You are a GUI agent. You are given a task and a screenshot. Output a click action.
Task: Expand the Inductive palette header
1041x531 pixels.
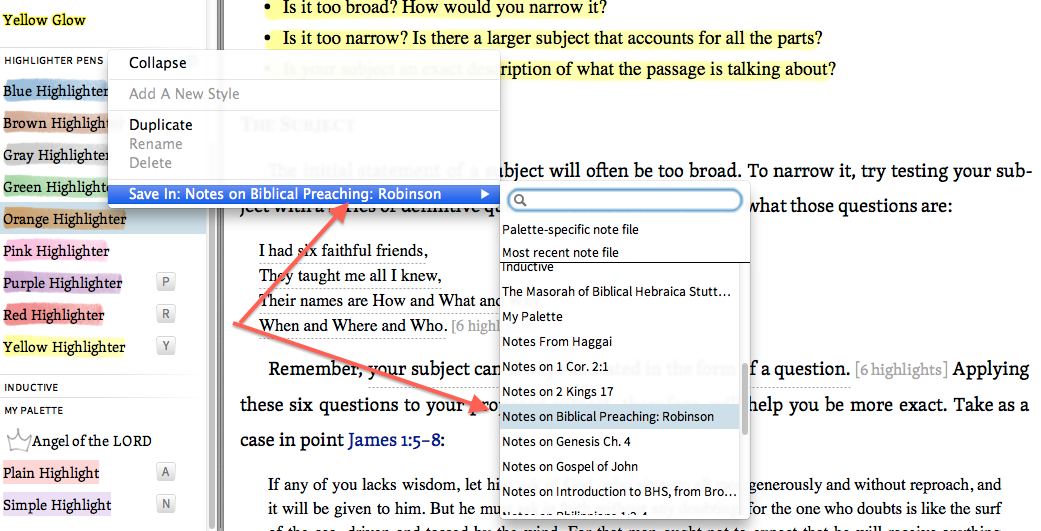[31, 388]
